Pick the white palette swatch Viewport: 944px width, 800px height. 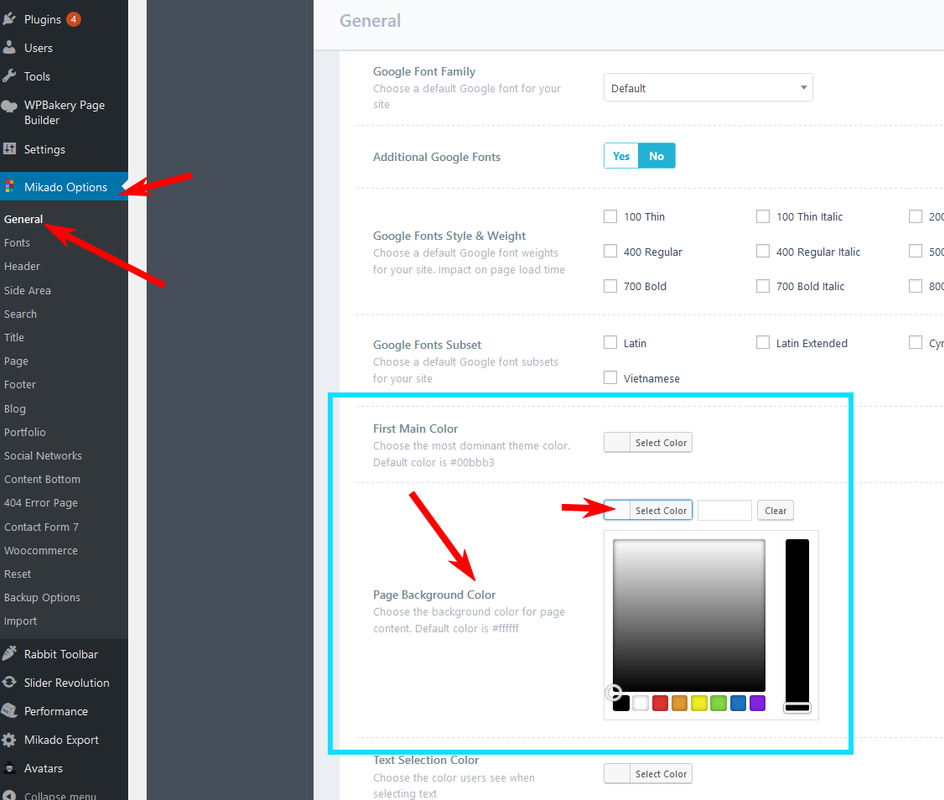pyautogui.click(x=641, y=702)
